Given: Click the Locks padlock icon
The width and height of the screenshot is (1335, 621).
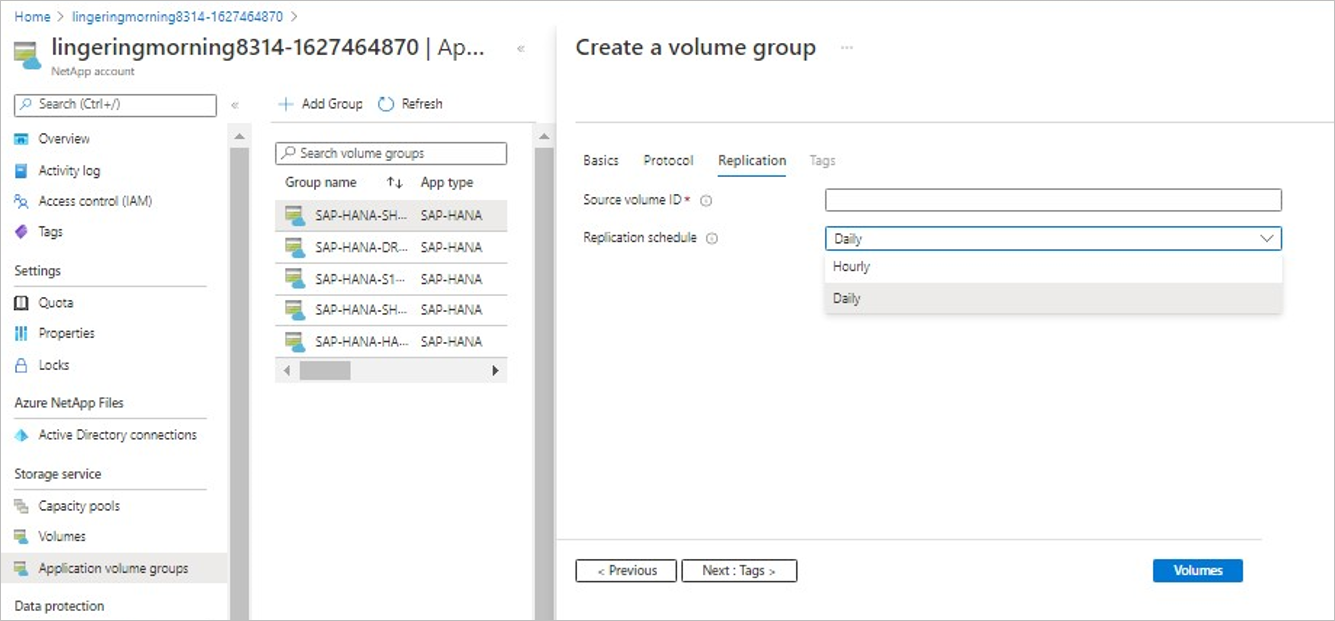Looking at the screenshot, I should [x=21, y=365].
